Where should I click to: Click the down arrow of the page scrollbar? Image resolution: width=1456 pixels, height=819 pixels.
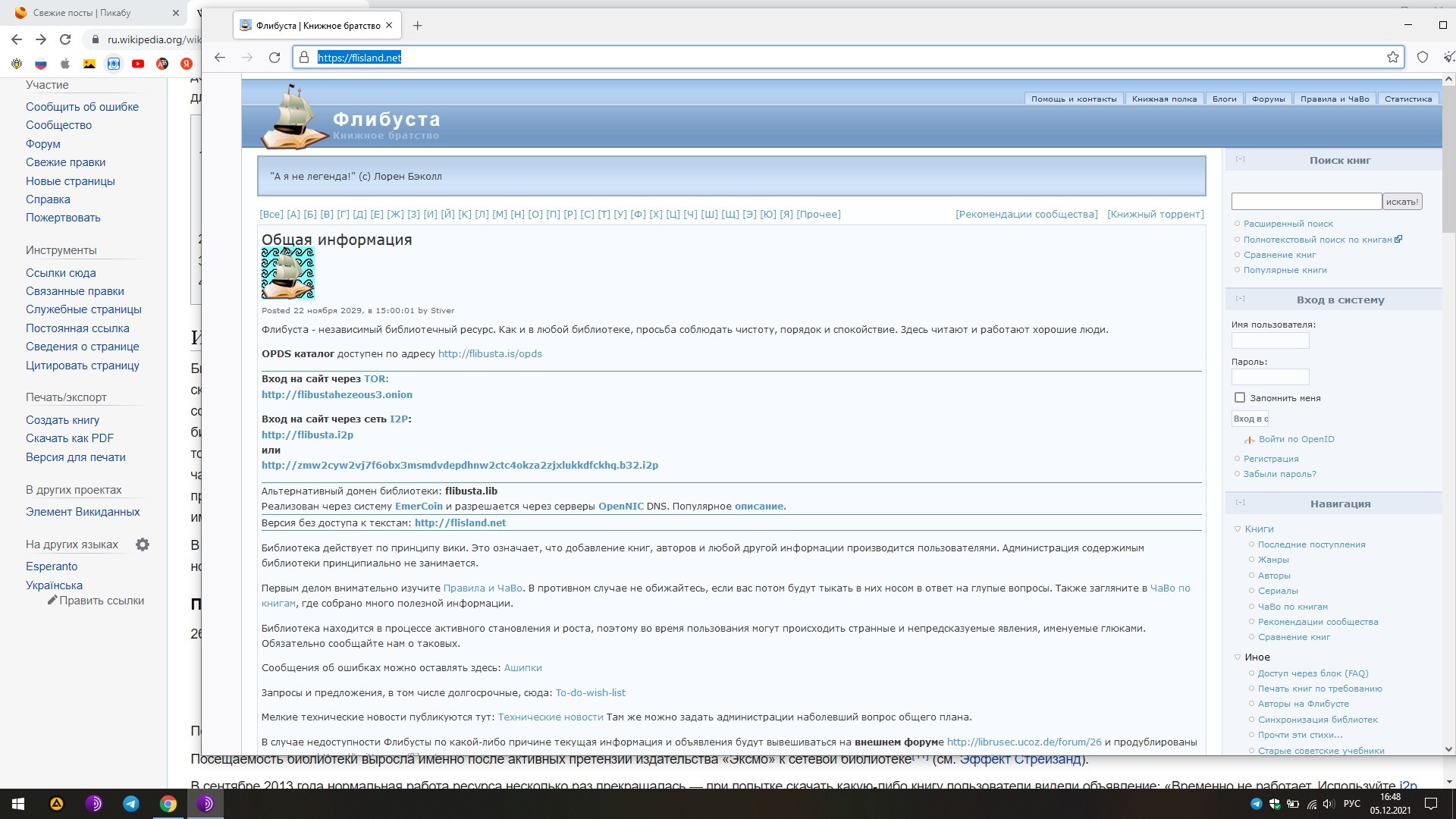coord(1448,749)
